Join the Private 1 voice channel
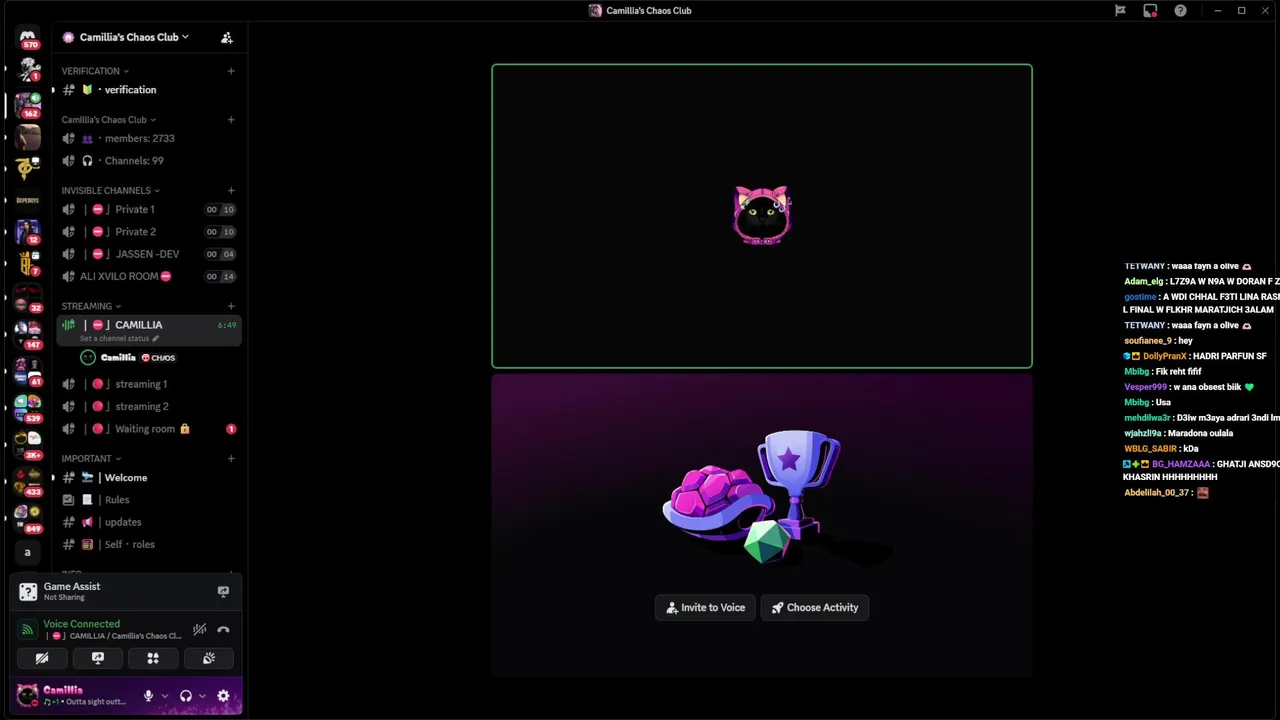Viewport: 1280px width, 720px height. tap(148, 209)
